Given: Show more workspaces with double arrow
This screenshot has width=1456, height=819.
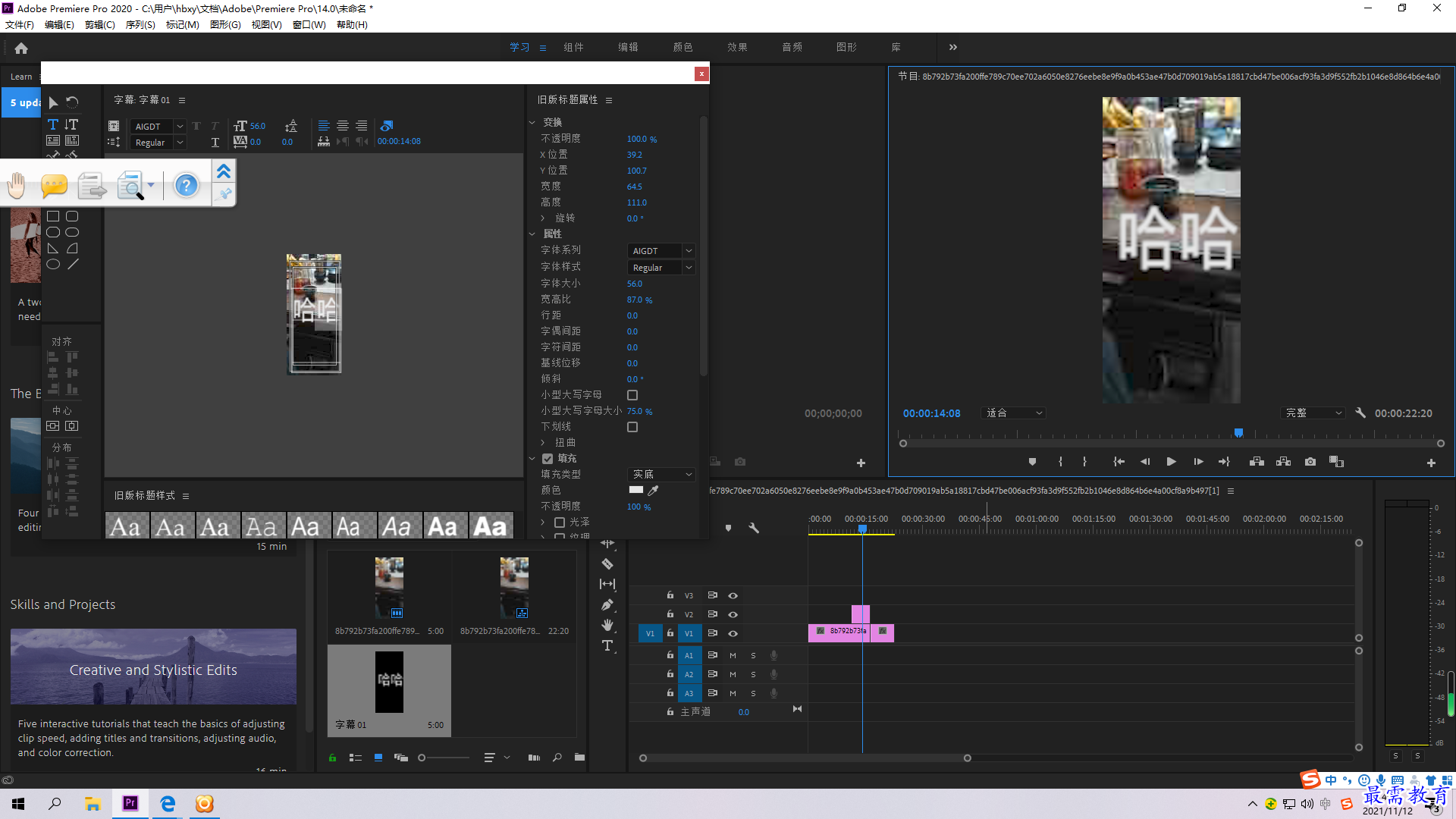Looking at the screenshot, I should 953,47.
